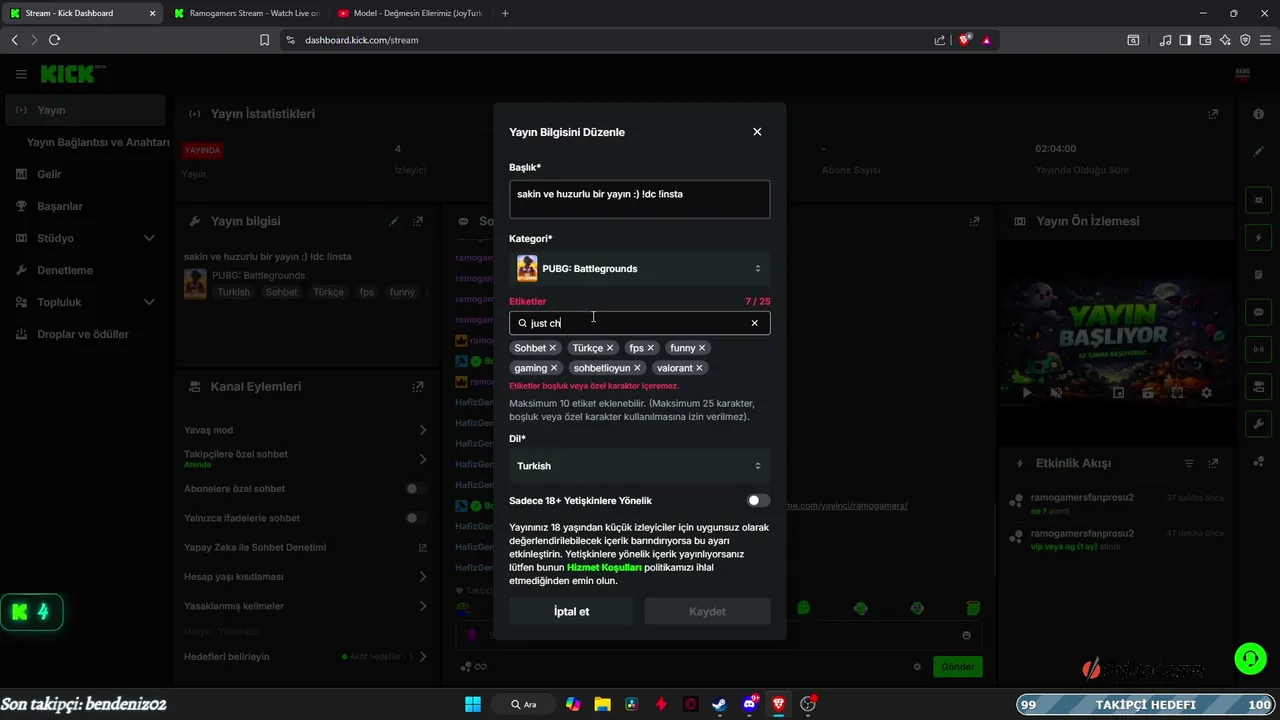Click into the Başlık title field

click(x=639, y=199)
